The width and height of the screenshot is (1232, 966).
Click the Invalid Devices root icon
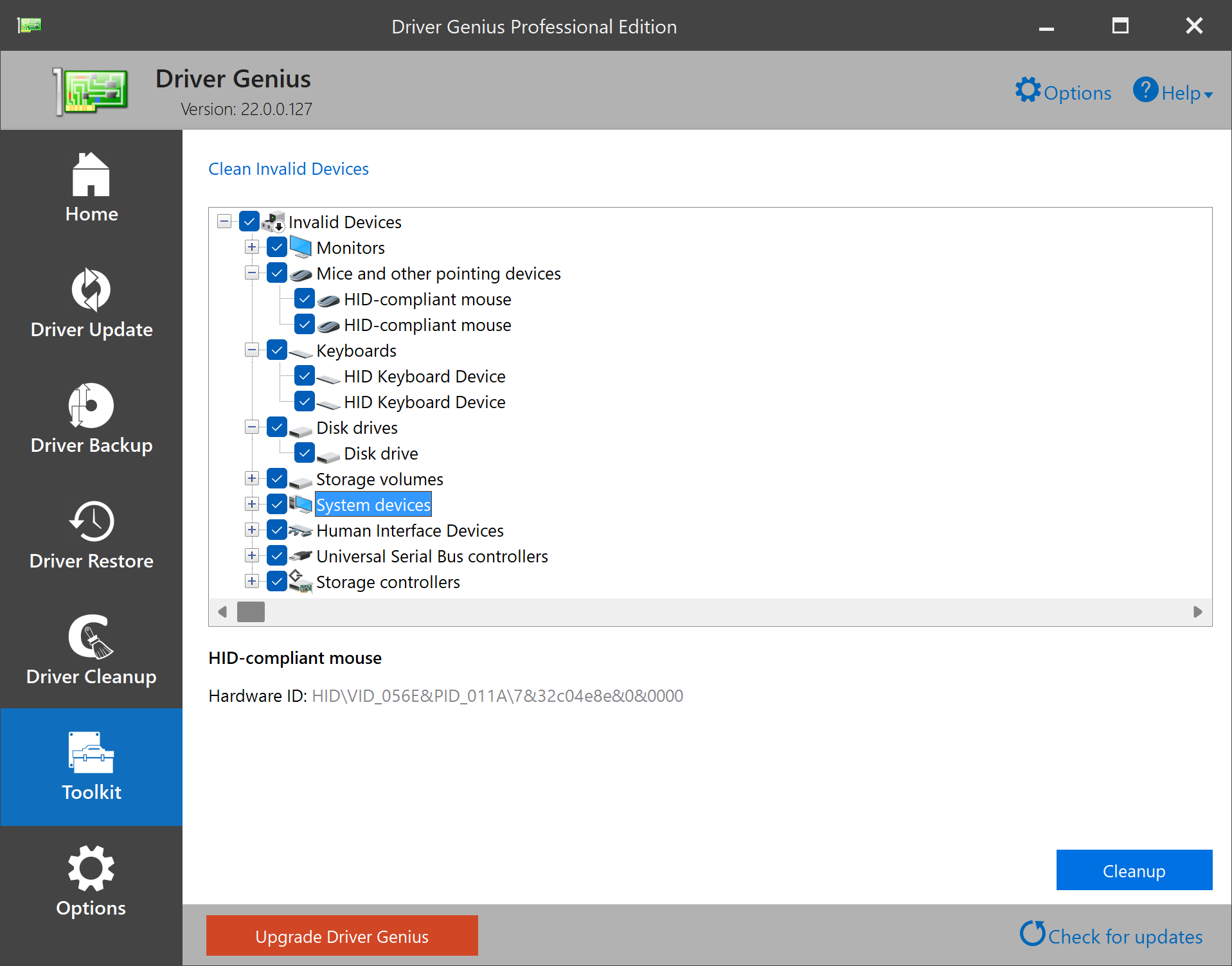pos(273,222)
